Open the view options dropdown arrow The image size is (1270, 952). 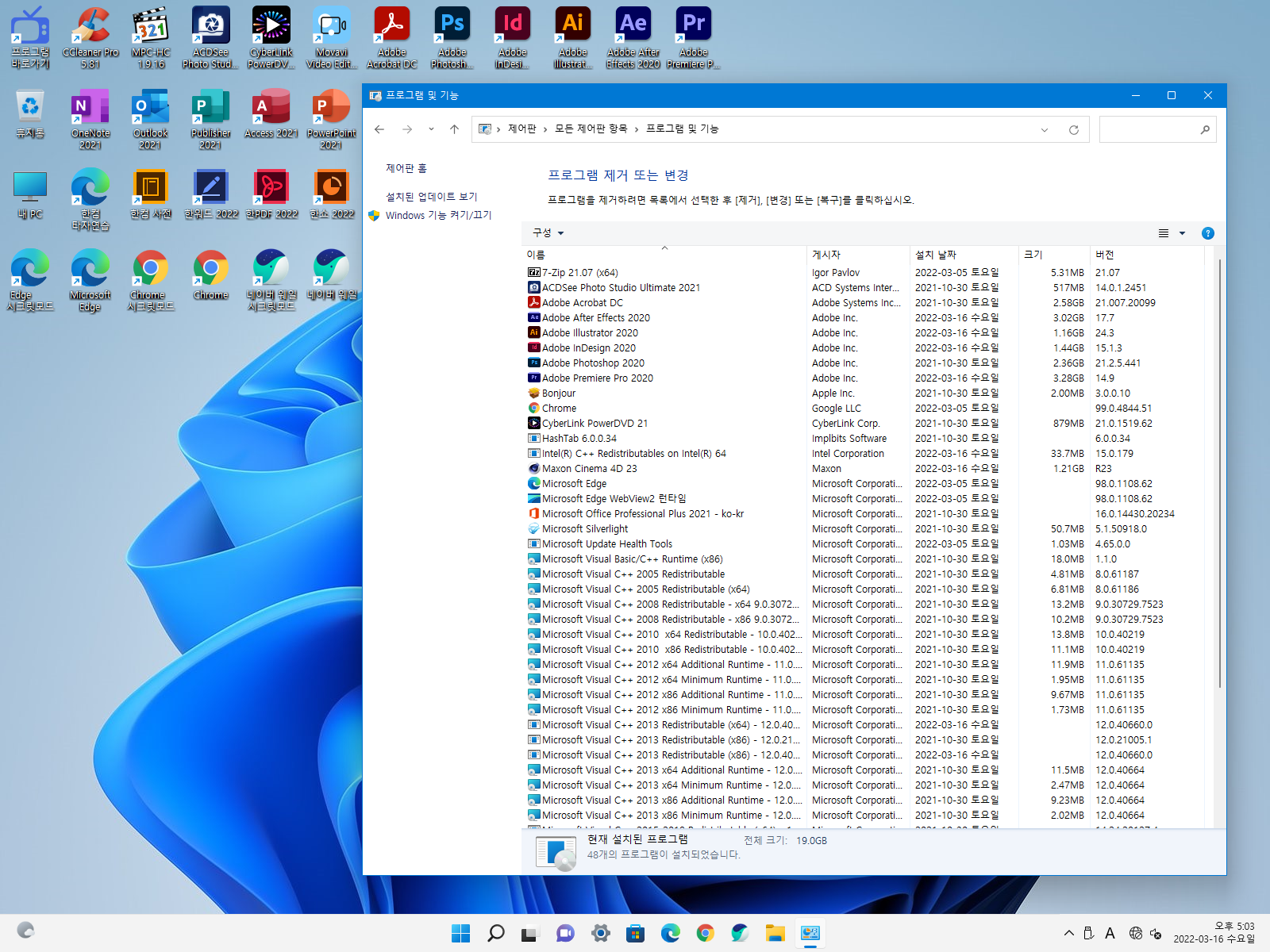point(1182,233)
